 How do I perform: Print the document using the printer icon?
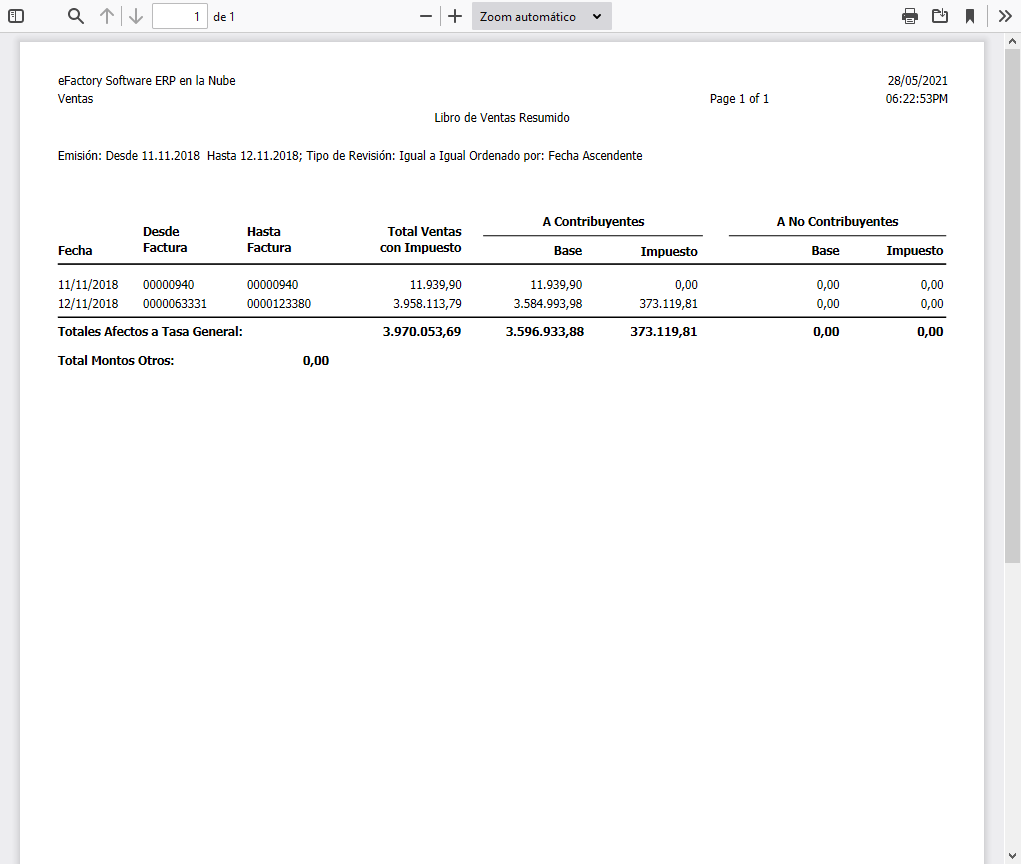click(909, 16)
